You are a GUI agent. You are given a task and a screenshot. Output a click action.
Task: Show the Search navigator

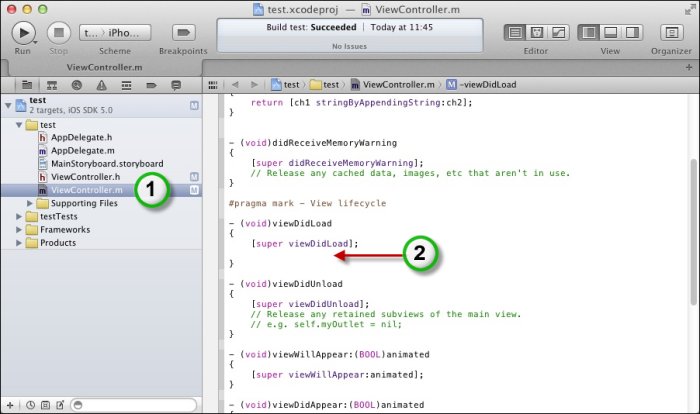[x=77, y=85]
